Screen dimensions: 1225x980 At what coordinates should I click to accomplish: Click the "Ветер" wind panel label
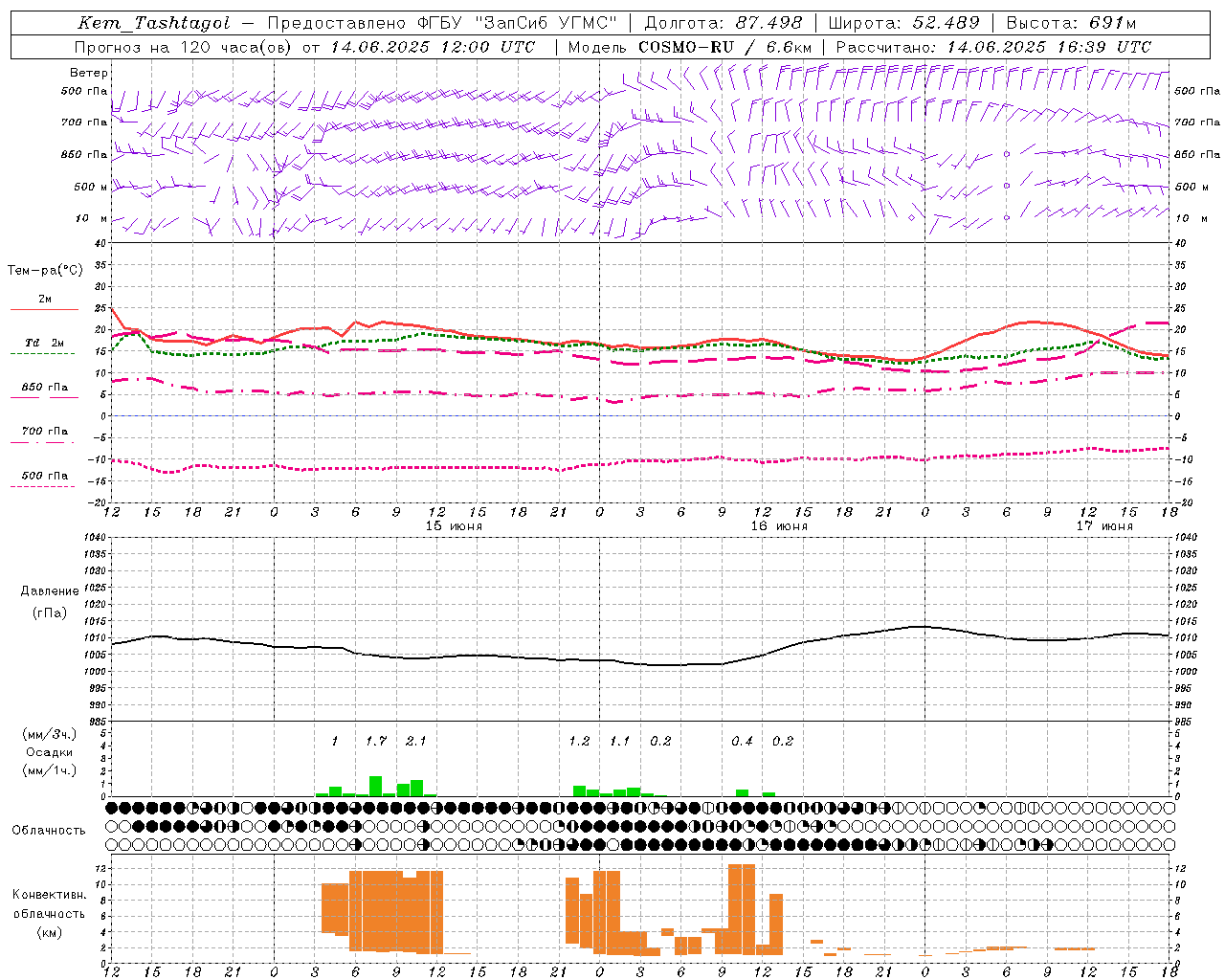tap(89, 73)
